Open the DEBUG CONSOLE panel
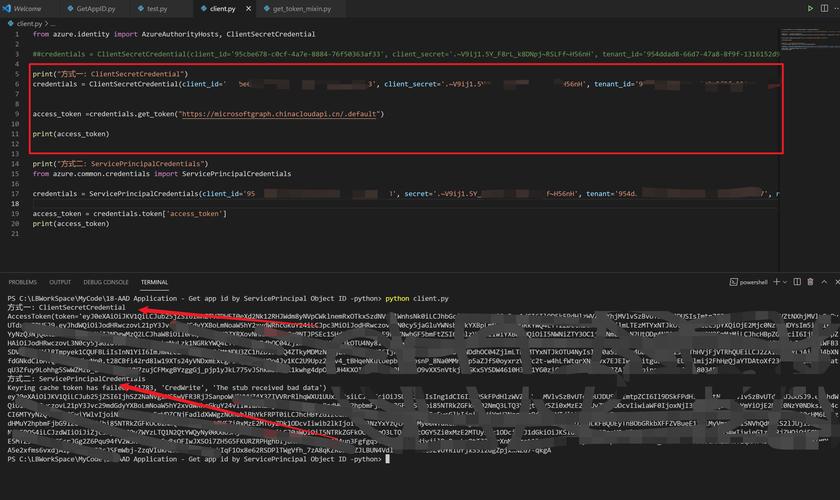This screenshot has width=840, height=500. click(106, 282)
